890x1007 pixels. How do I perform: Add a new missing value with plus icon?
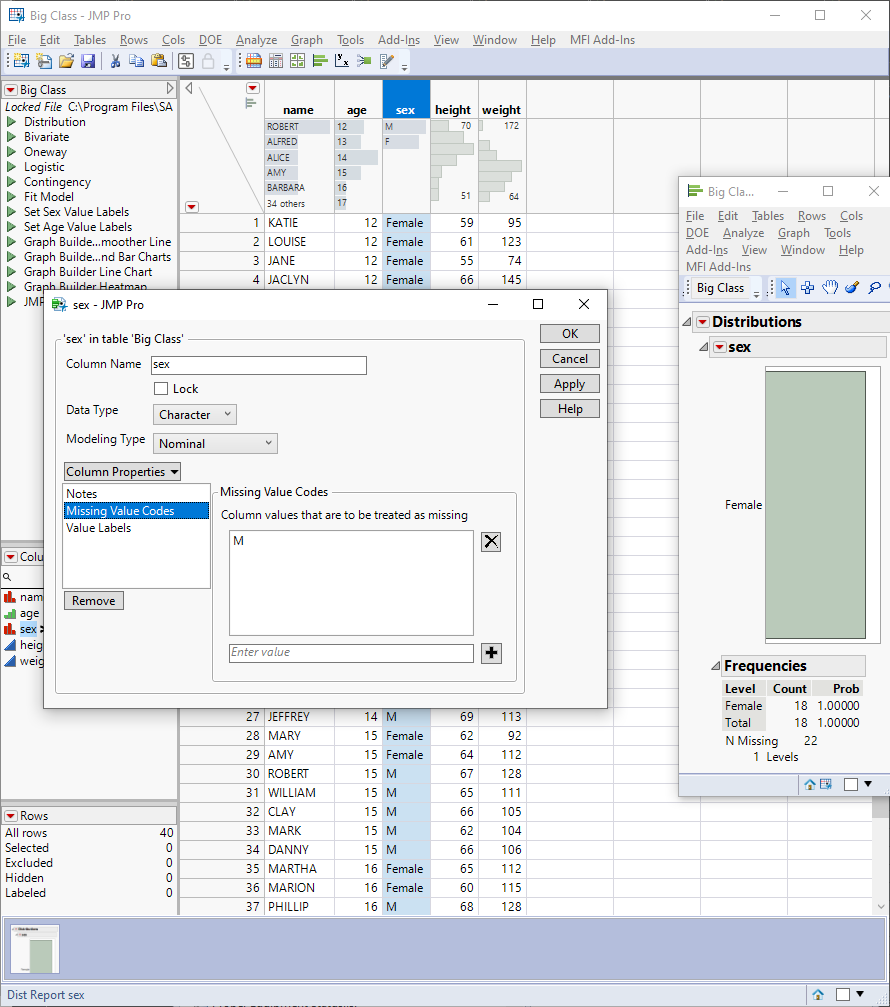tap(490, 653)
